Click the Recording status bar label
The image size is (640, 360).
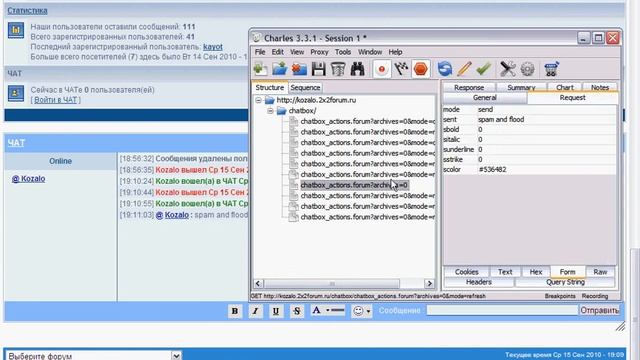pos(595,296)
